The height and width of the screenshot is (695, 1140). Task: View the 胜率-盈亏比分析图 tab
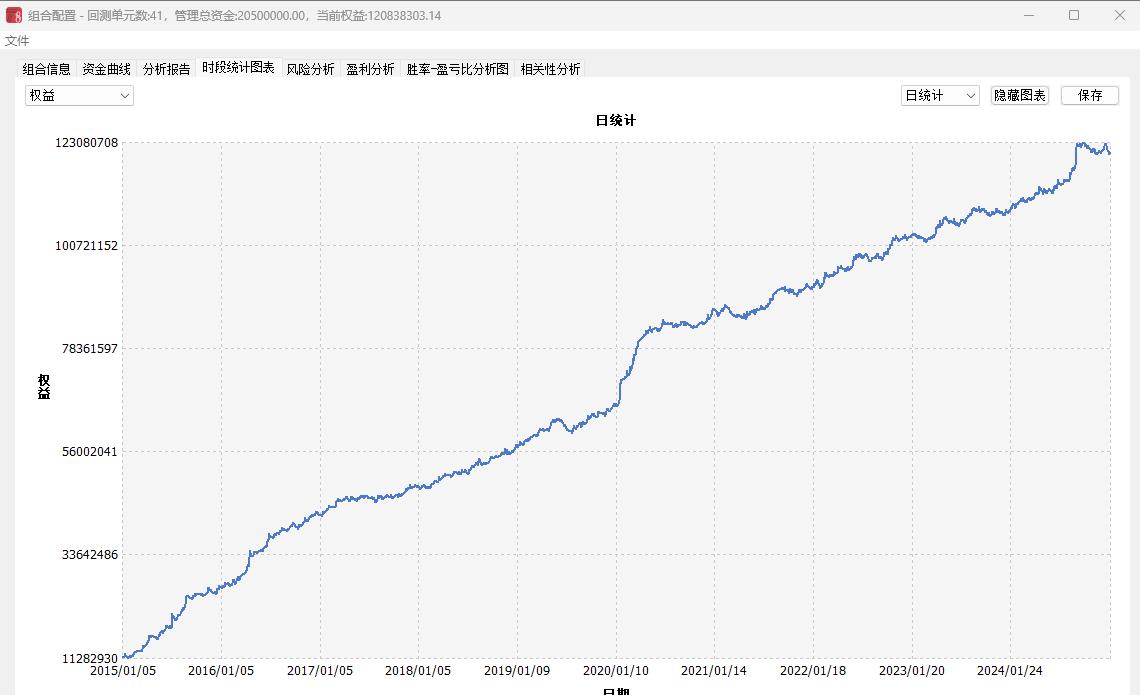click(455, 70)
